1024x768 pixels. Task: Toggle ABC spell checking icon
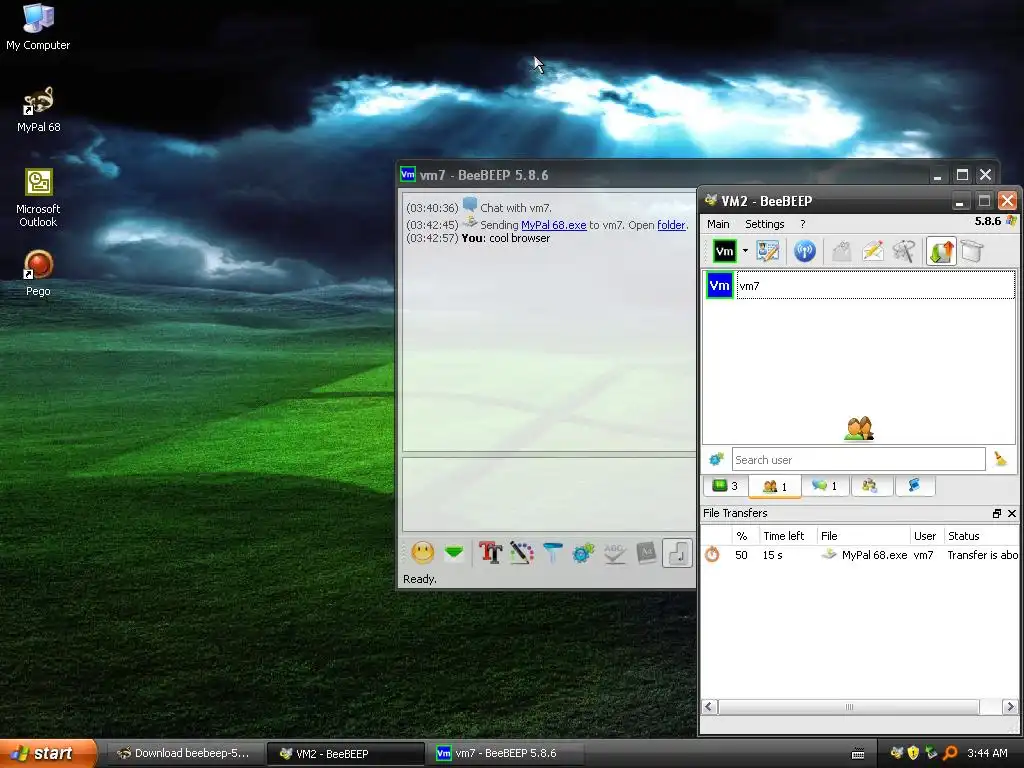coord(615,553)
